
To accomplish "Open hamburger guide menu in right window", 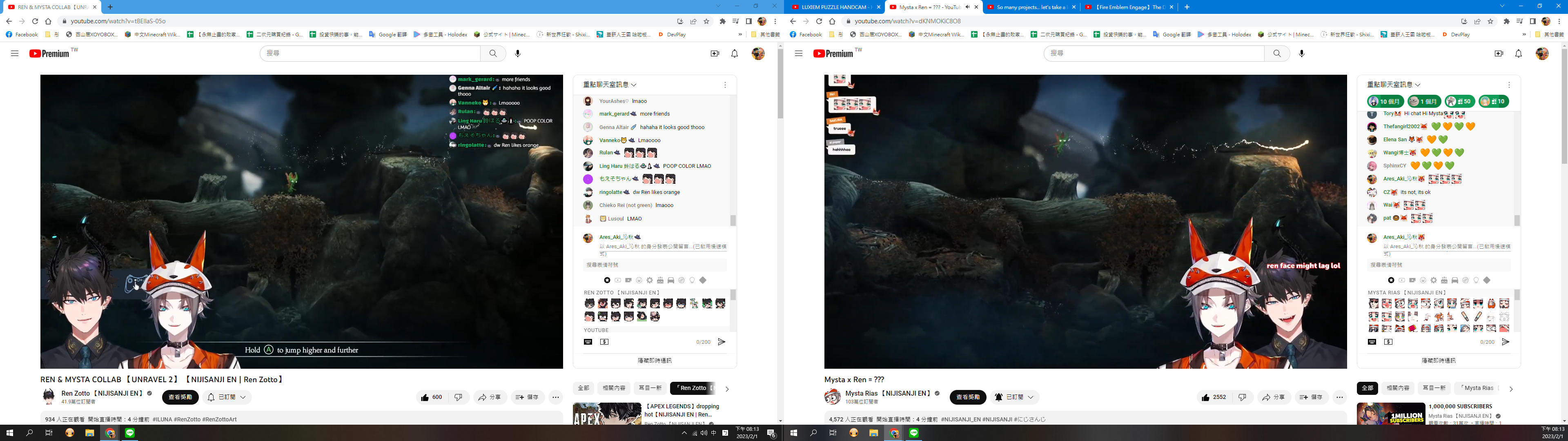I will point(799,53).
